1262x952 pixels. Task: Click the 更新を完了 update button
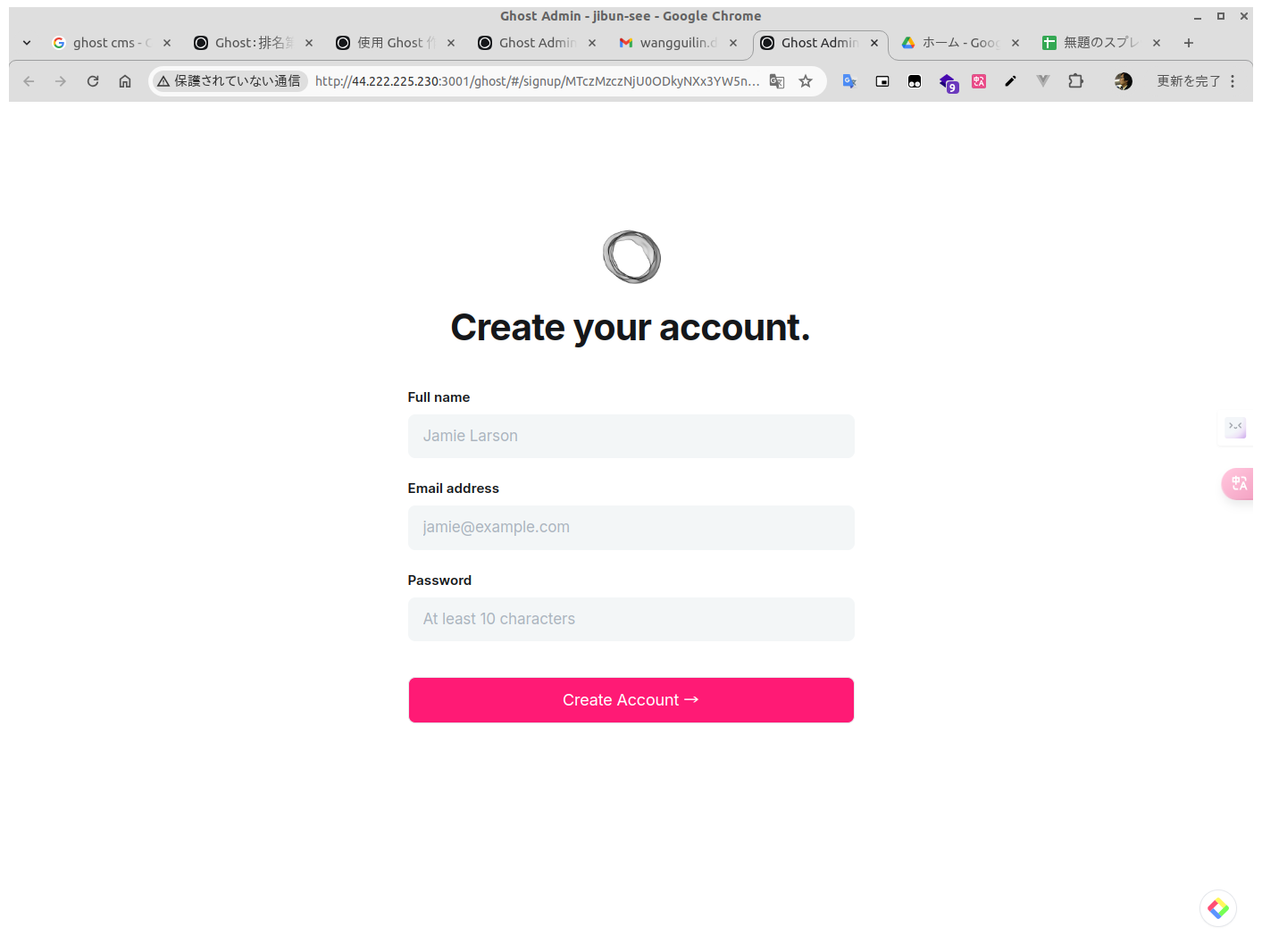[1188, 81]
